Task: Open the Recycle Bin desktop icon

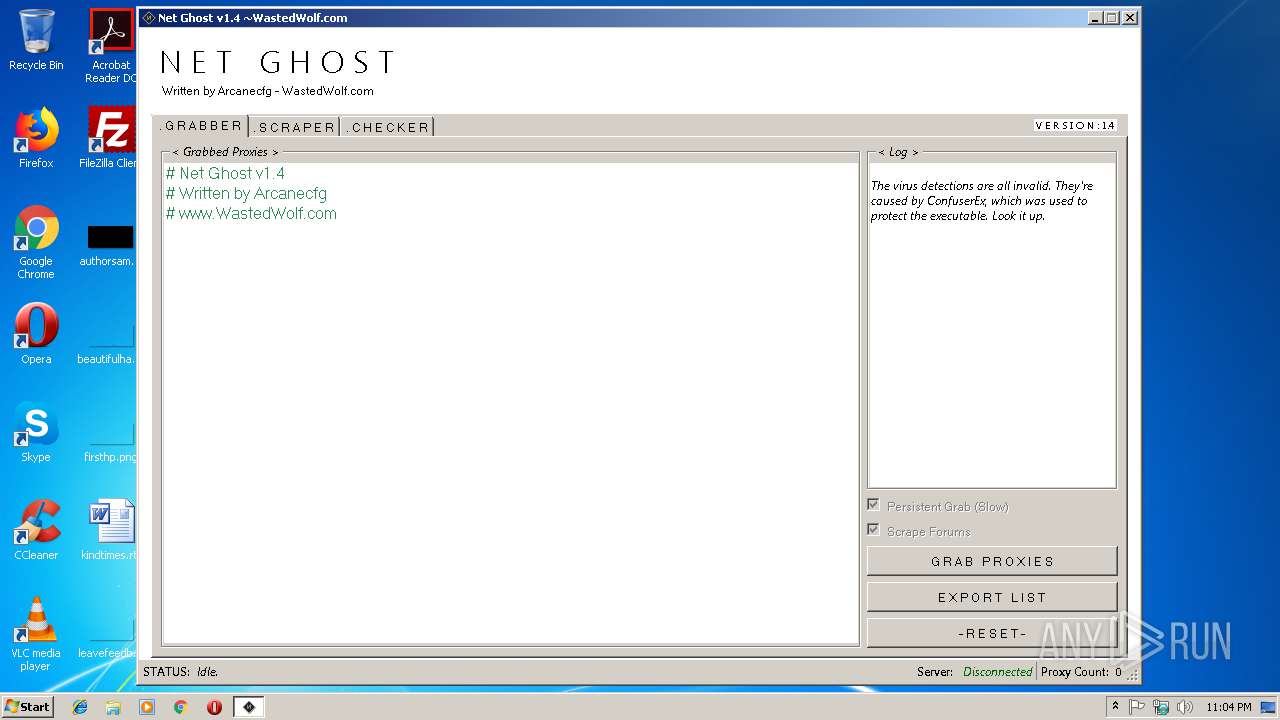Action: (36, 40)
